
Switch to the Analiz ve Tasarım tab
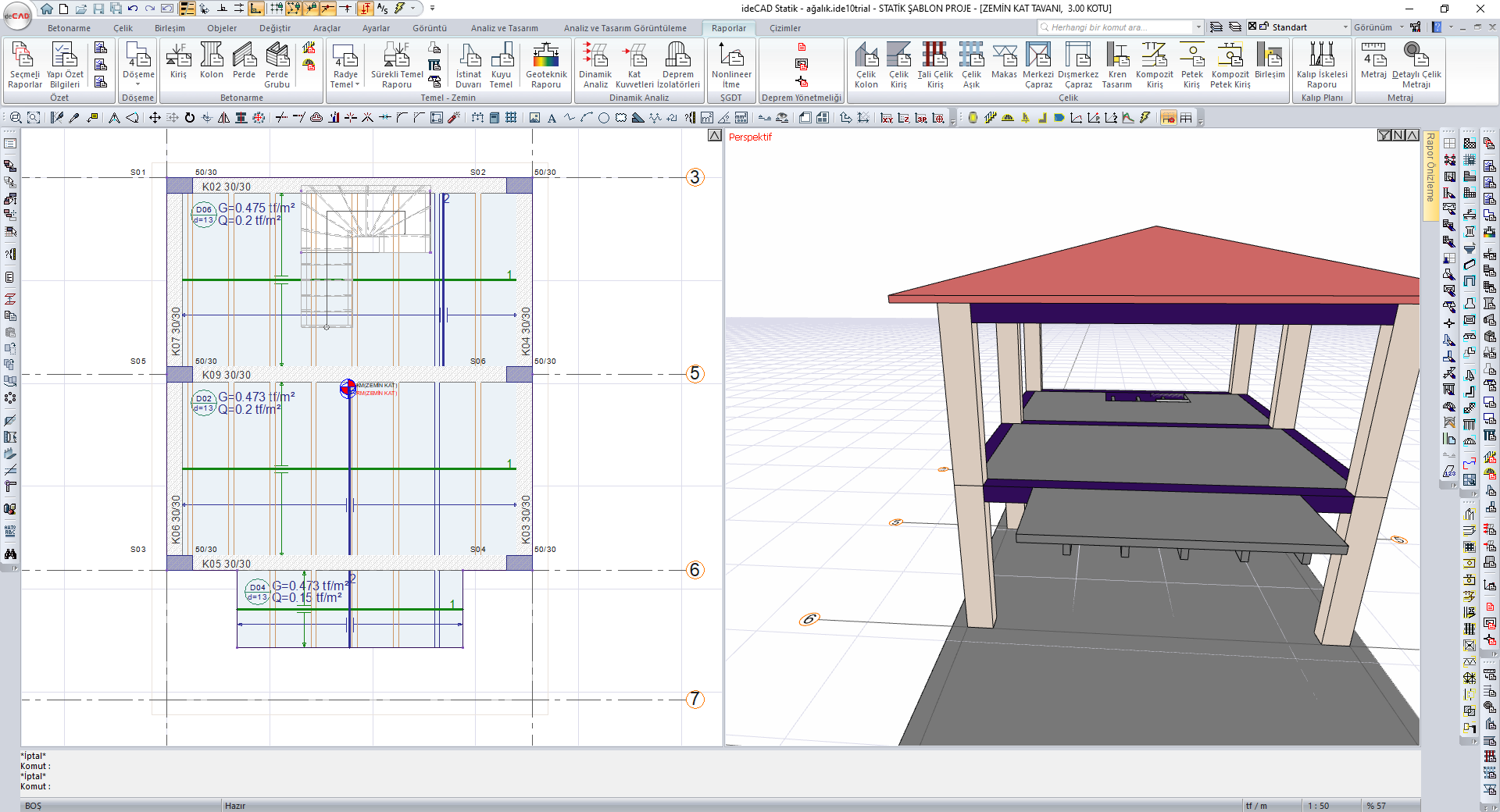[x=504, y=28]
